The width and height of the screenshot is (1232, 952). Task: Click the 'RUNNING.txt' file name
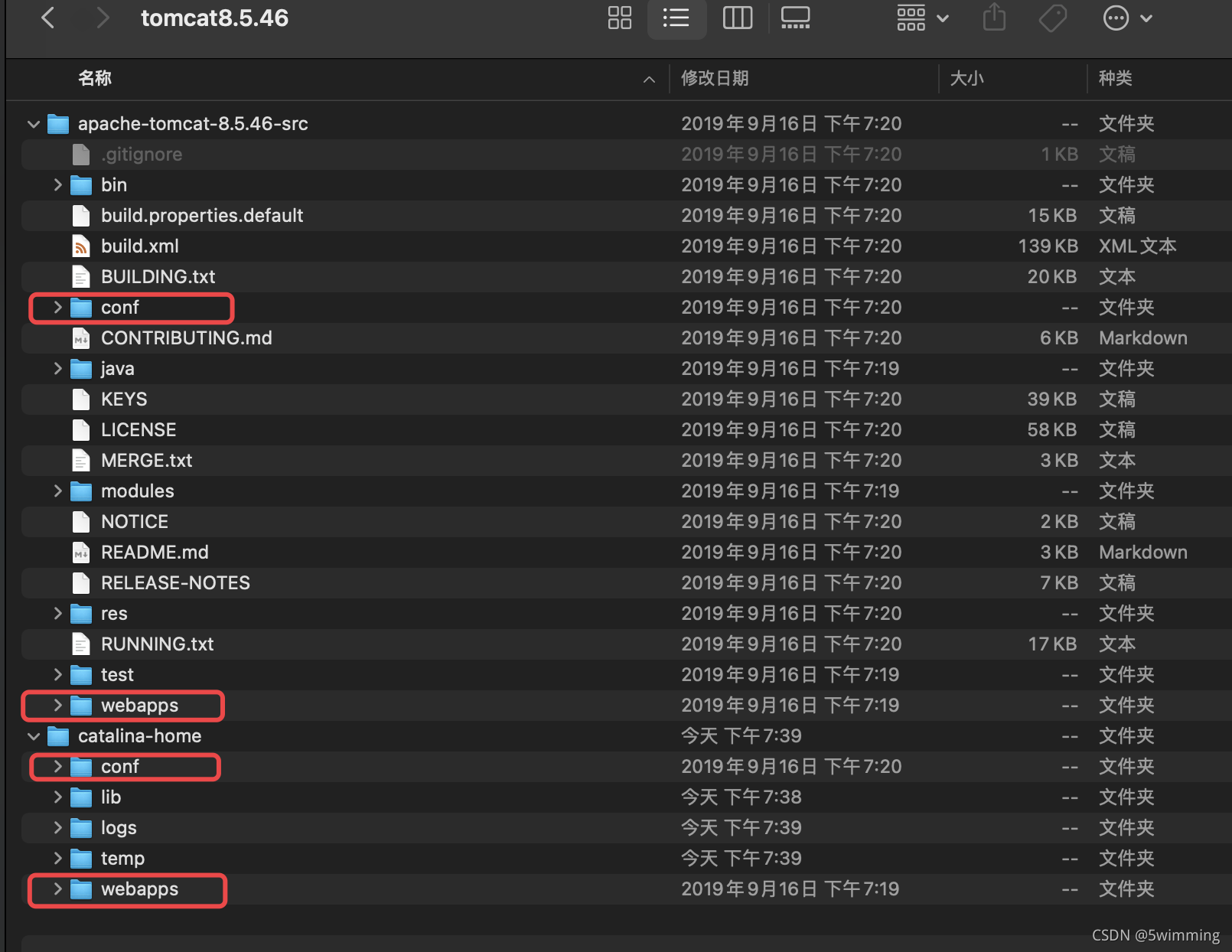pyautogui.click(x=158, y=644)
